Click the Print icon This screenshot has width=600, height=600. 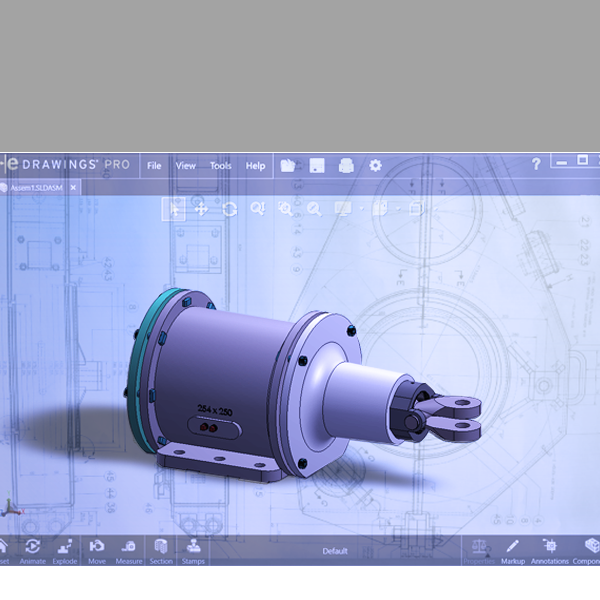[x=346, y=165]
